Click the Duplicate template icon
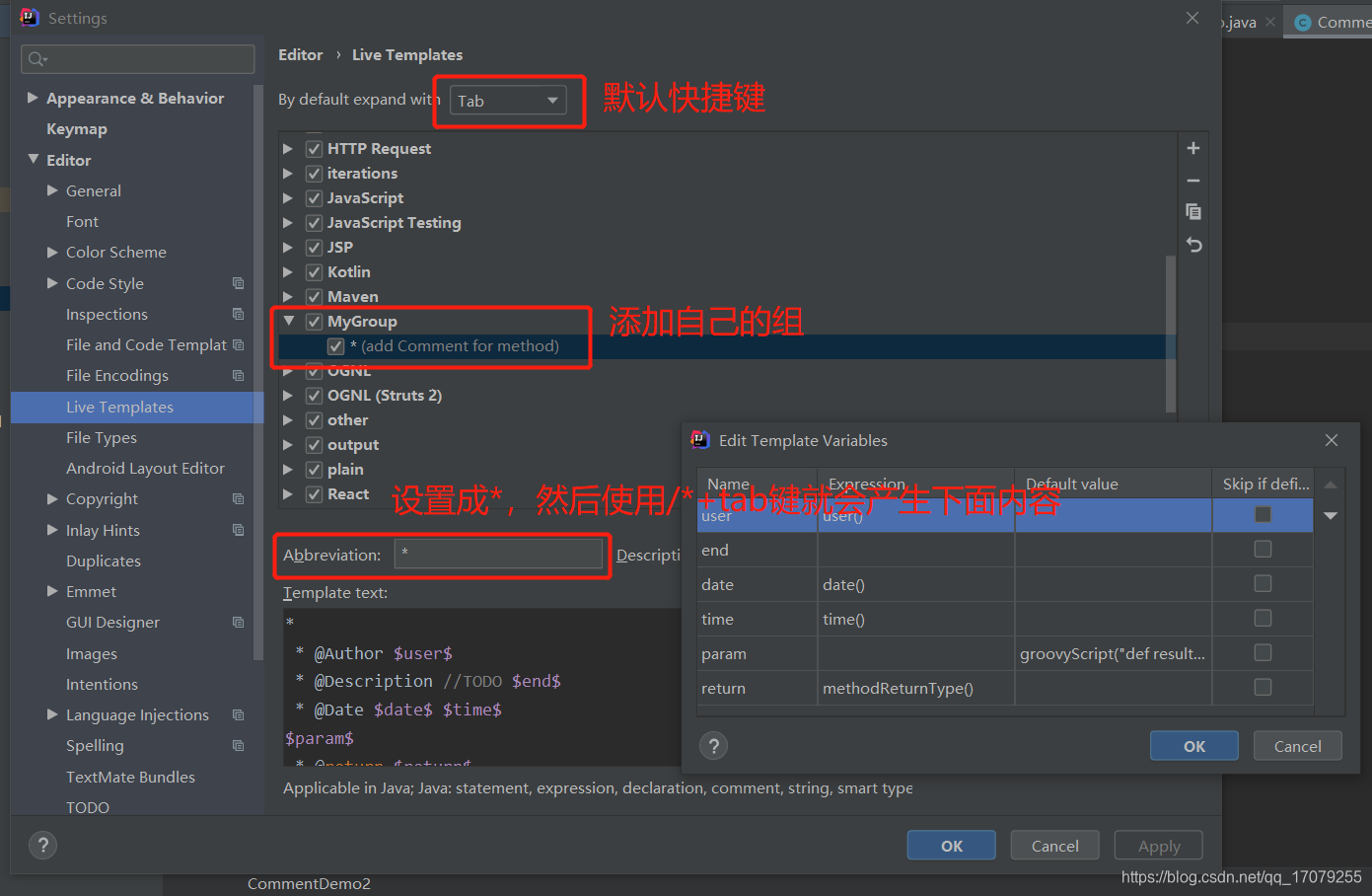The height and width of the screenshot is (896, 1372). (x=1193, y=211)
